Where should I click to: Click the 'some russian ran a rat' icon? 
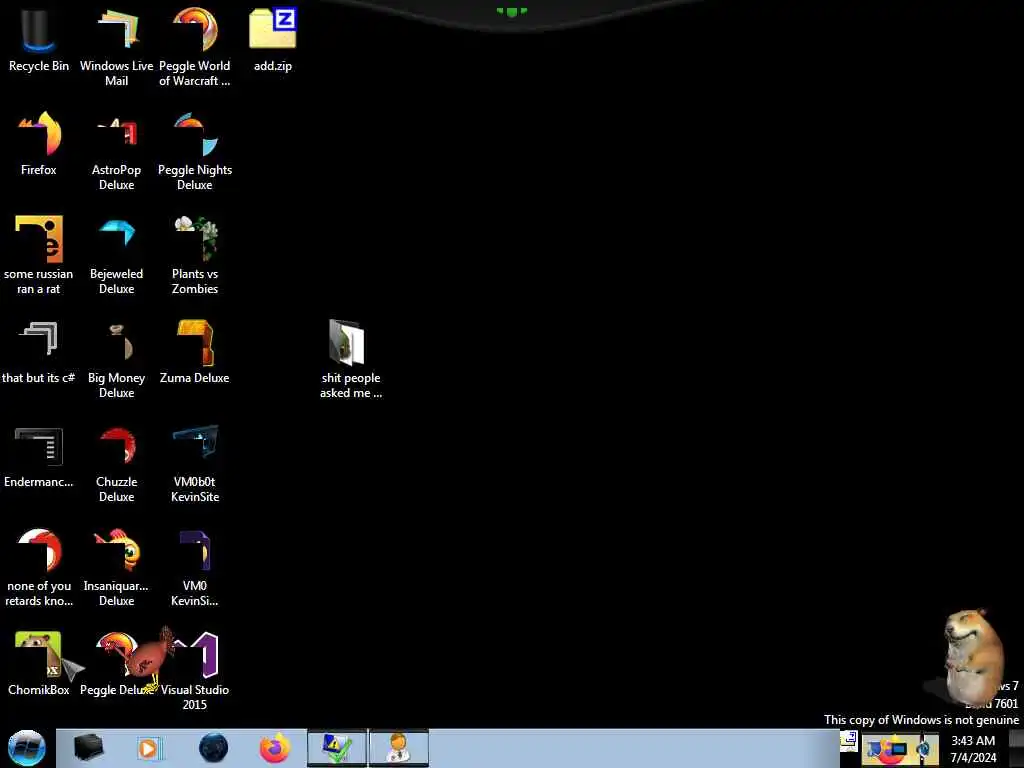coord(39,255)
